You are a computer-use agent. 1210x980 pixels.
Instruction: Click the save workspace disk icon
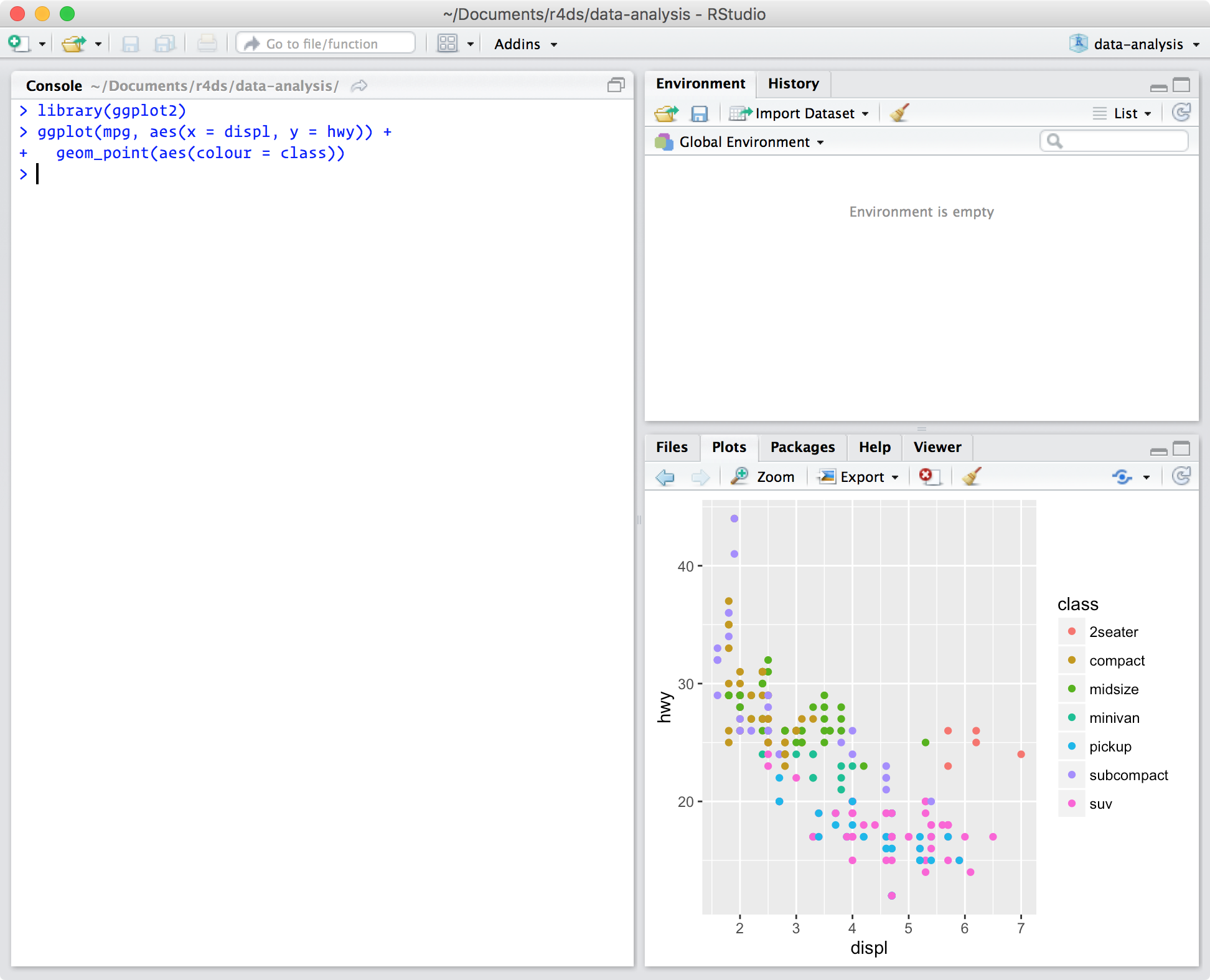pos(699,113)
